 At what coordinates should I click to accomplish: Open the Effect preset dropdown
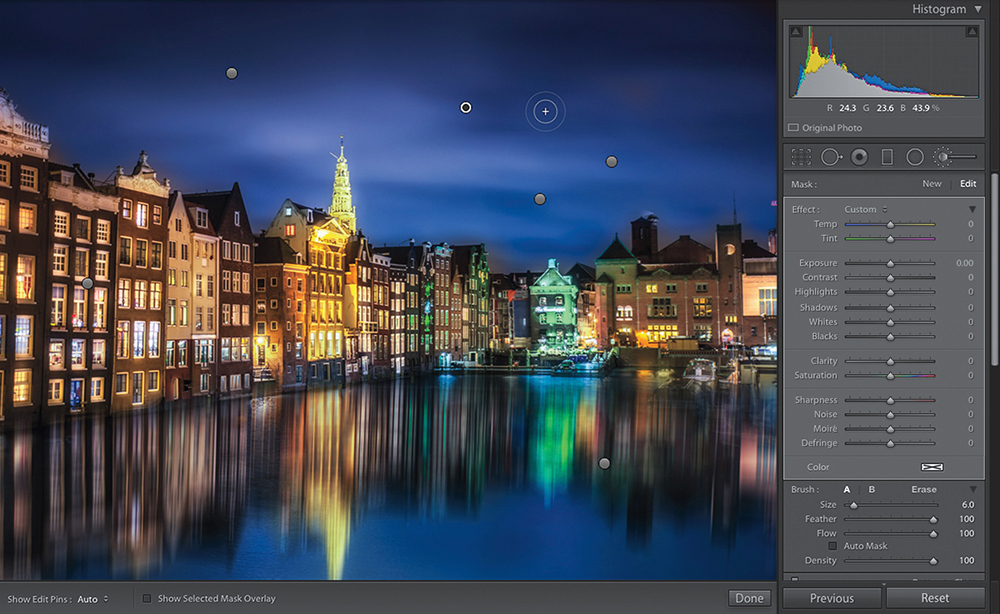pos(866,209)
